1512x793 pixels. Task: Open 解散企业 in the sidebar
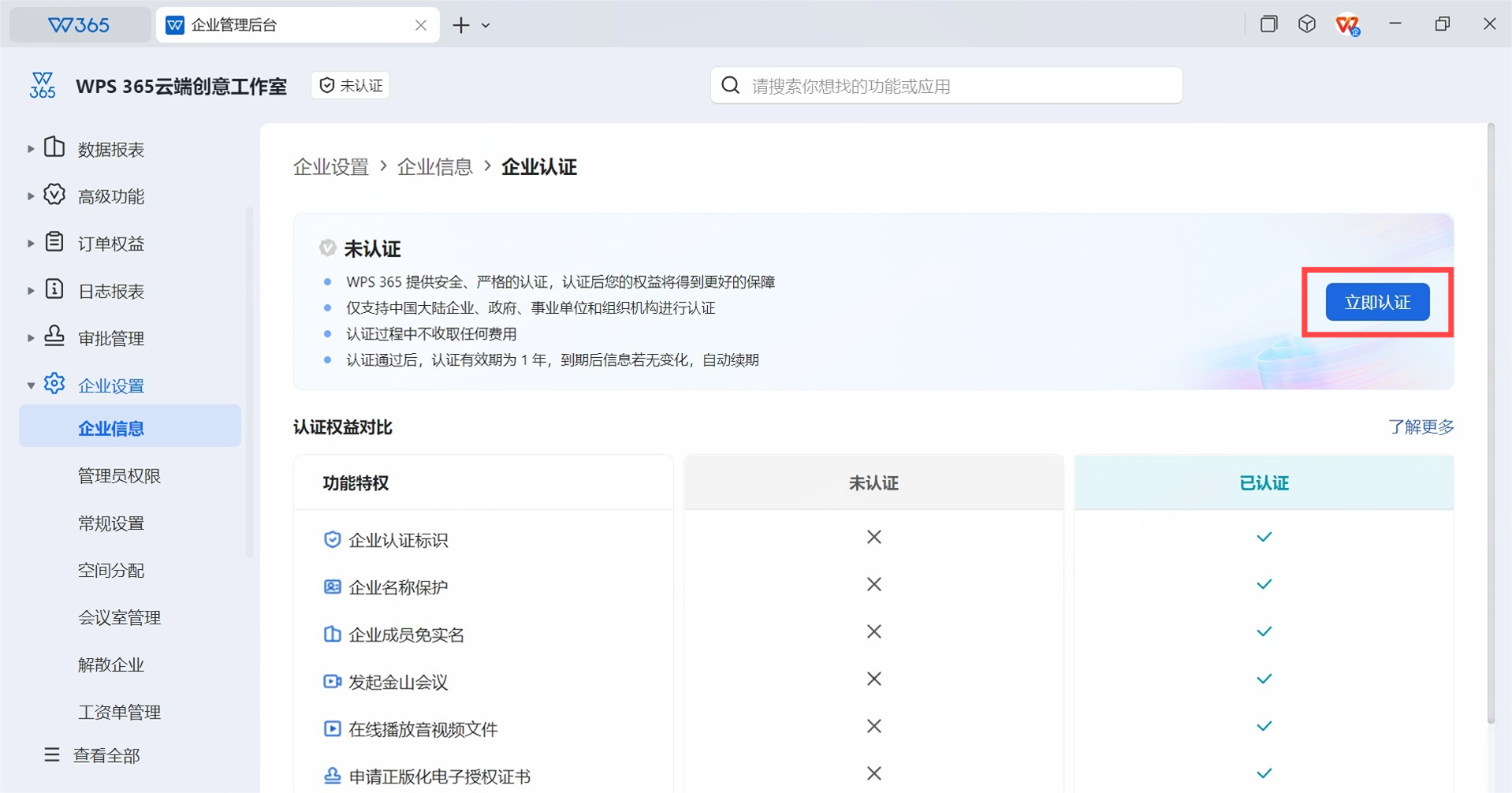pyautogui.click(x=111, y=665)
